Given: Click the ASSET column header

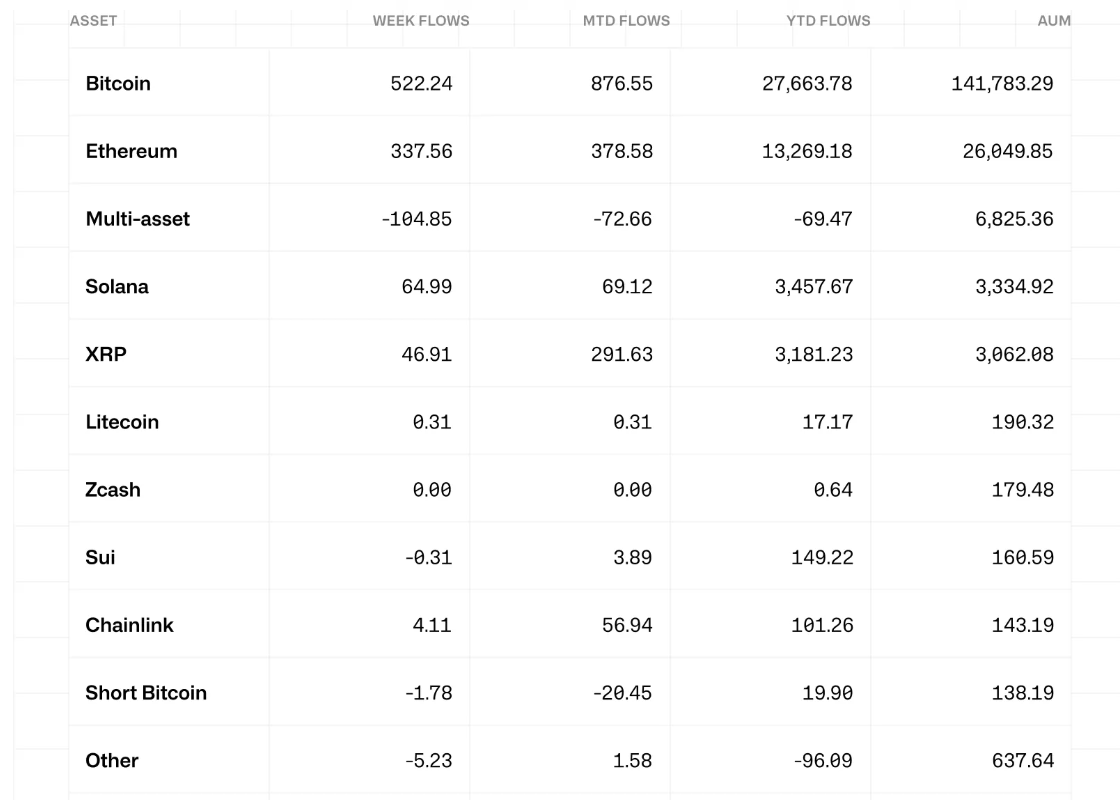Looking at the screenshot, I should [x=93, y=21].
